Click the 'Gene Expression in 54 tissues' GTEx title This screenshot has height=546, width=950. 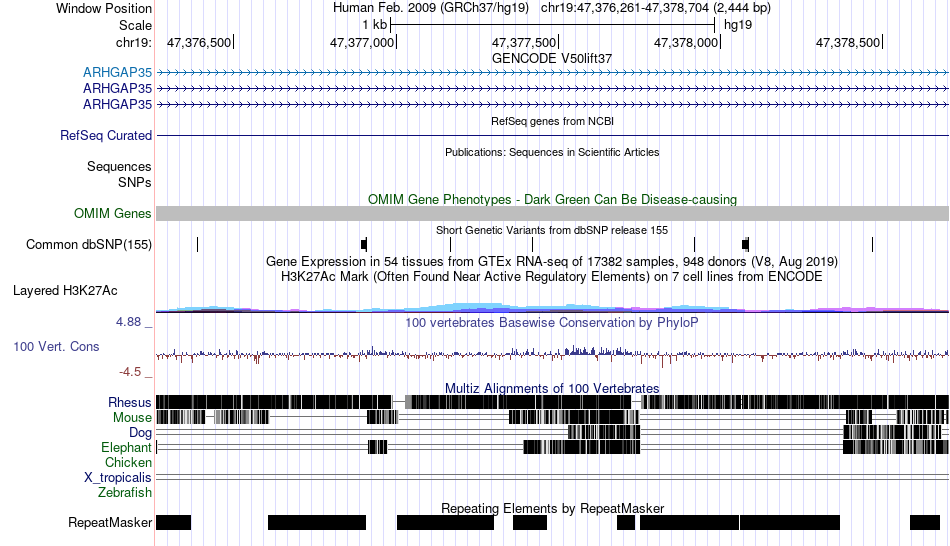552,261
